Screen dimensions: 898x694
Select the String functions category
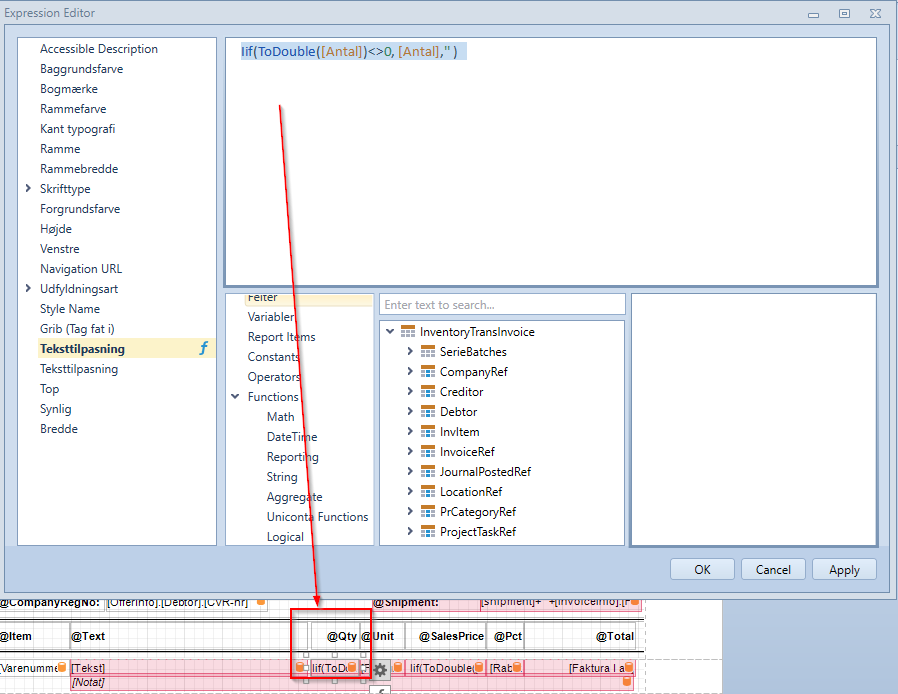click(x=282, y=476)
